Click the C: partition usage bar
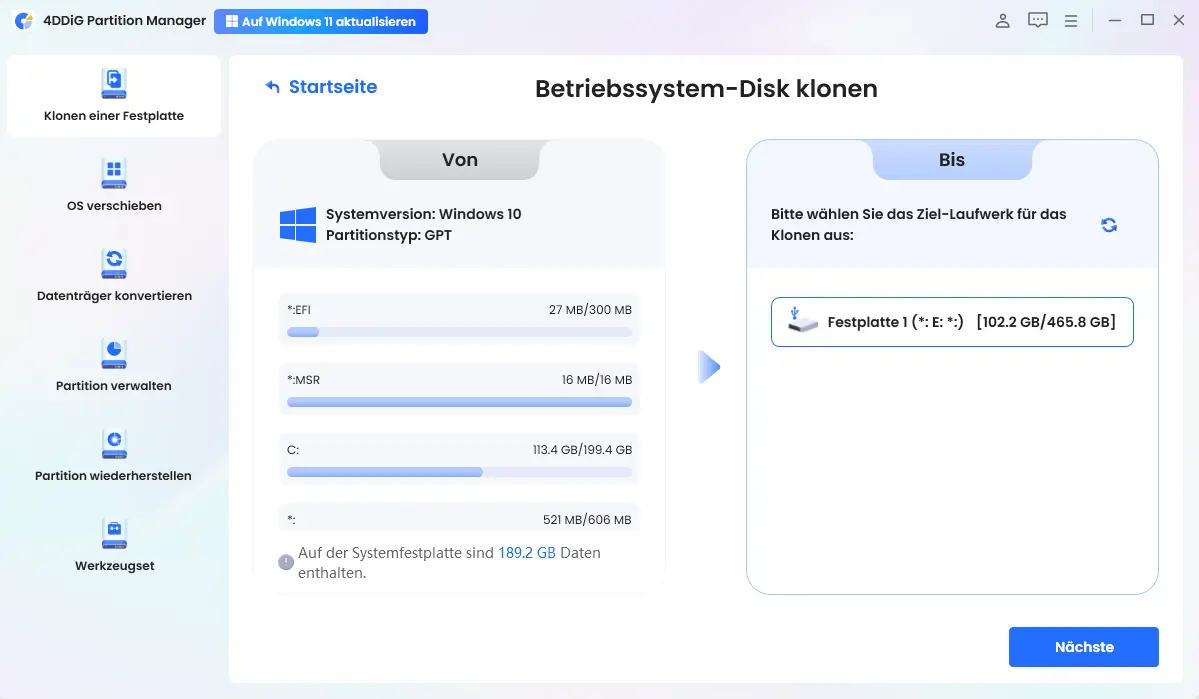This screenshot has height=699, width=1199. [460, 472]
